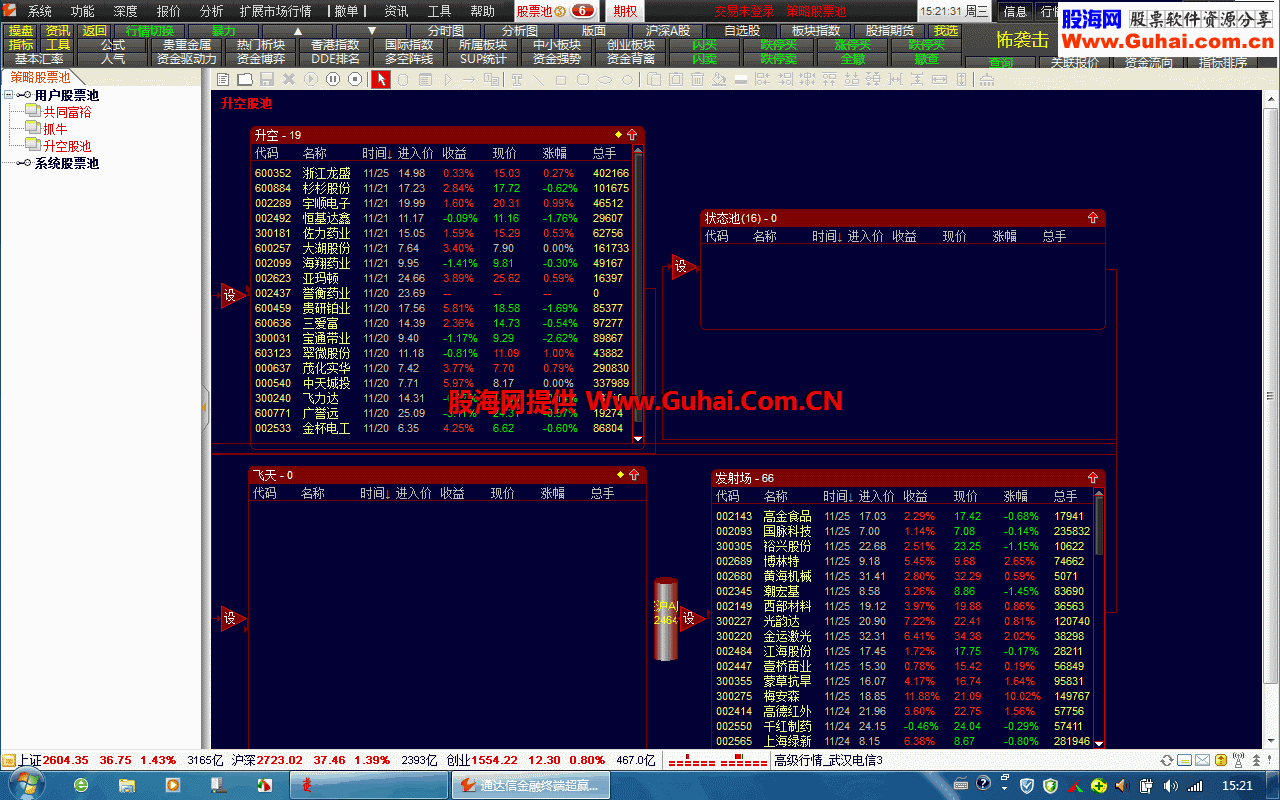The image size is (1280, 800).
Task: Click the 信息 button at top right
Action: tap(1015, 11)
